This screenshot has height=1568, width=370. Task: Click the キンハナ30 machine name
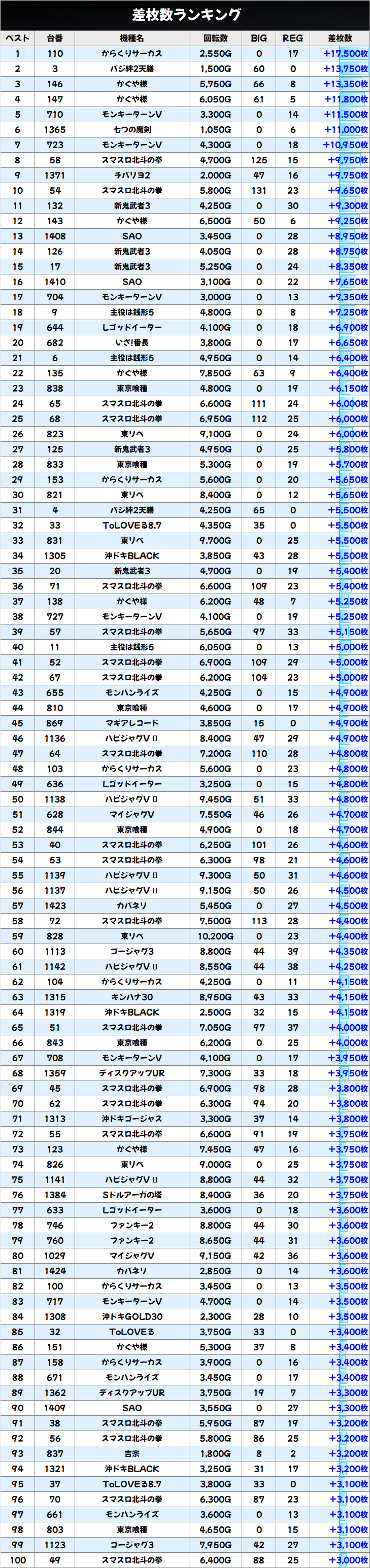click(x=131, y=997)
